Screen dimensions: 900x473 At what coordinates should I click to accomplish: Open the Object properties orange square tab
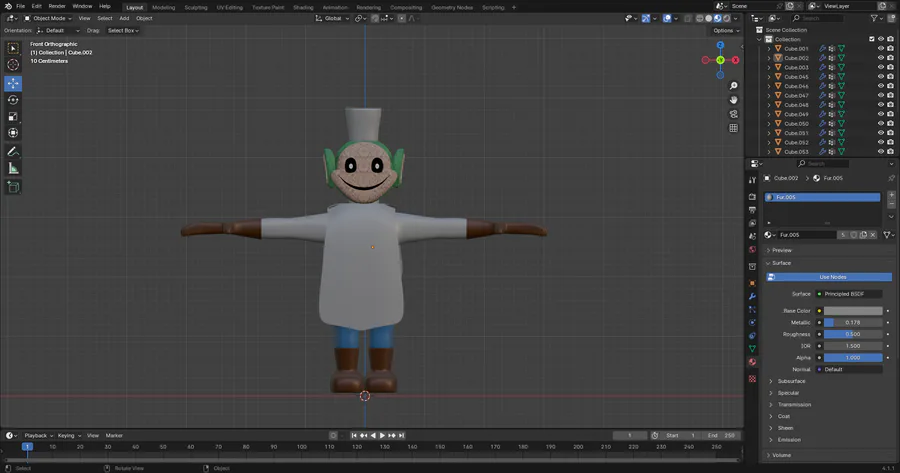pos(752,283)
